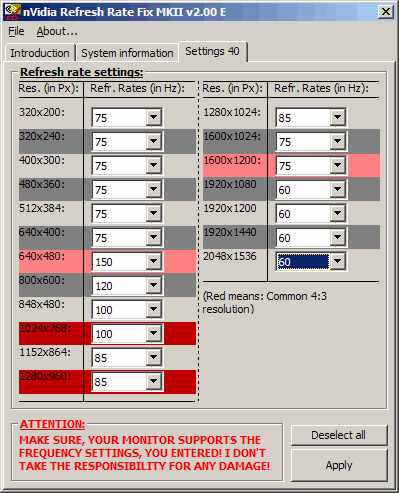
Task: Switch to the System information tab
Action: pos(127,53)
